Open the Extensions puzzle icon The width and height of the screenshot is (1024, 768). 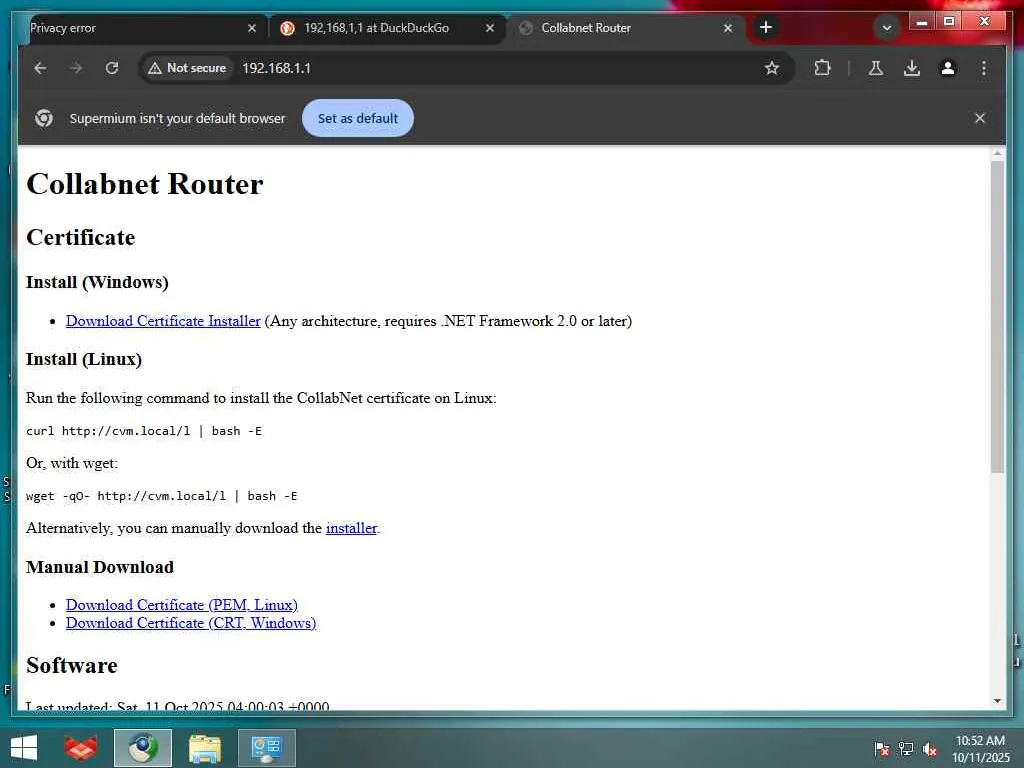point(822,68)
